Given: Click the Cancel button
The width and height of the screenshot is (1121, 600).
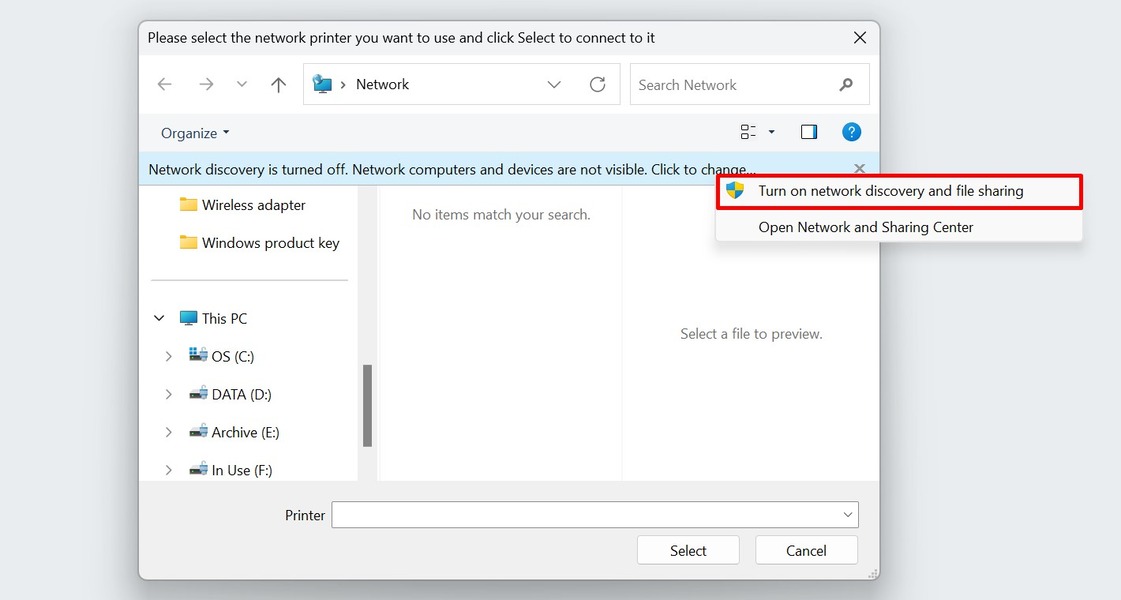Looking at the screenshot, I should [806, 550].
